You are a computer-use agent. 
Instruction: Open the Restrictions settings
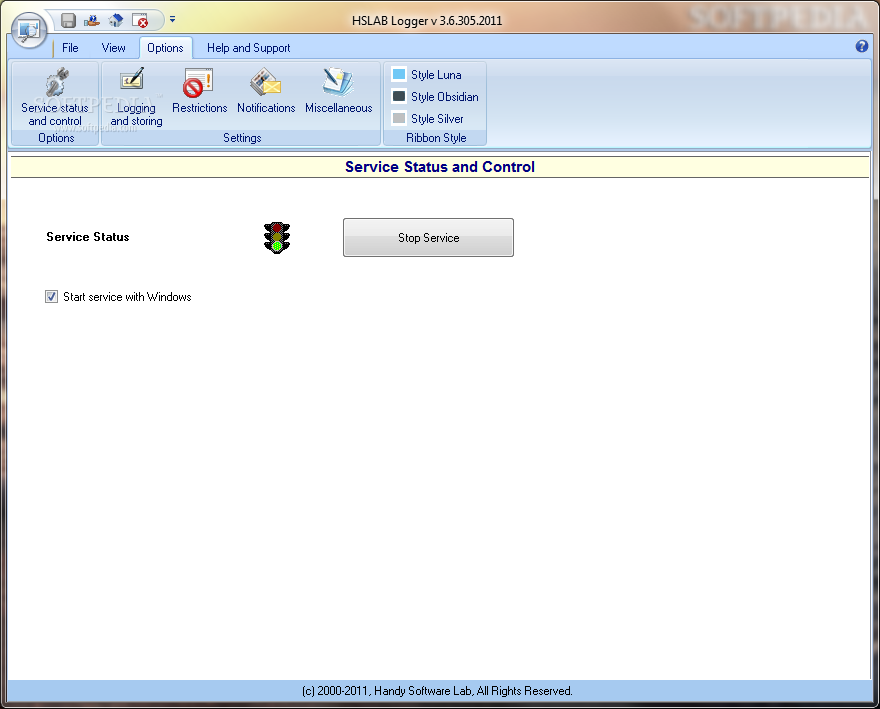click(x=200, y=91)
